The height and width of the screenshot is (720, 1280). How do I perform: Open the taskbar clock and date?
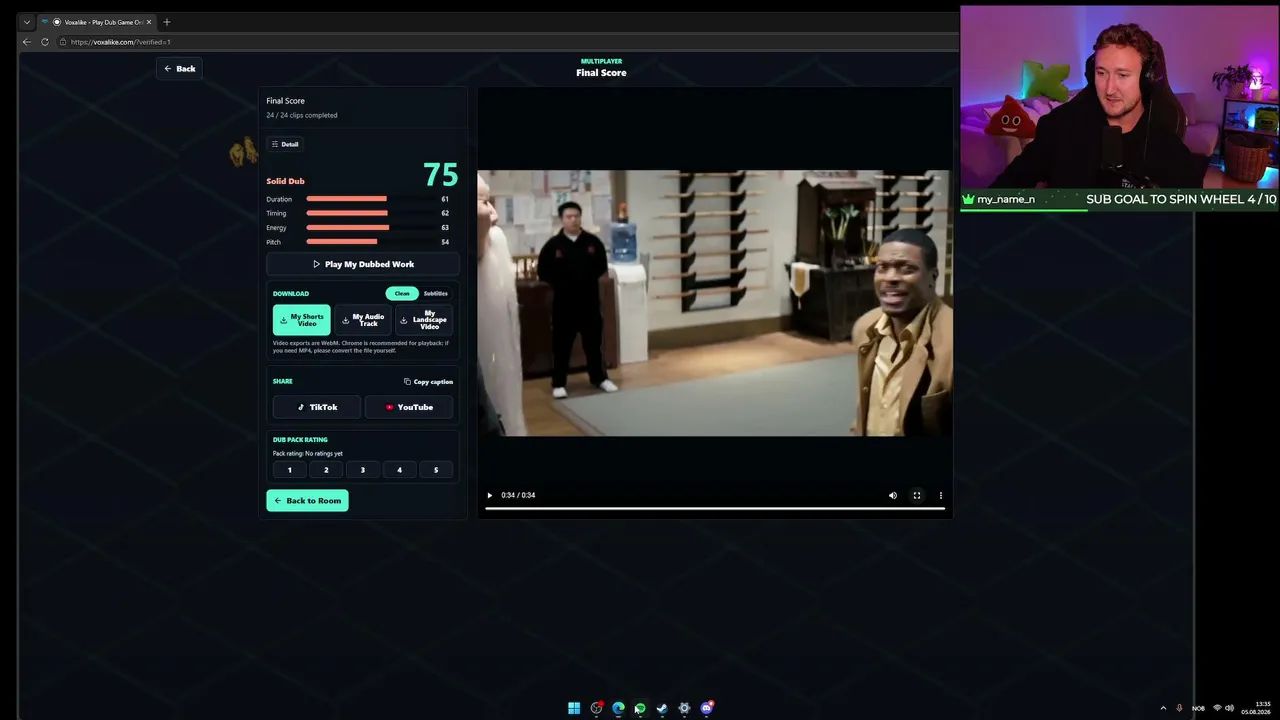click(x=1256, y=708)
